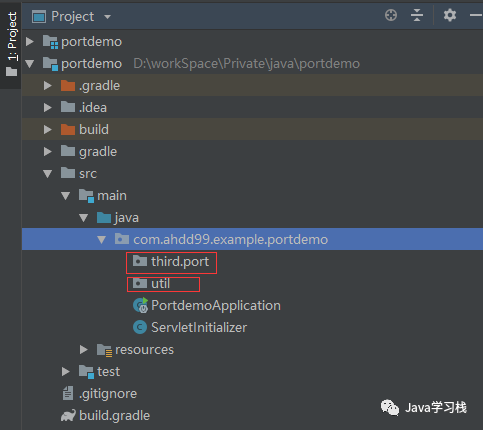Click the test module folder icon

point(86,372)
